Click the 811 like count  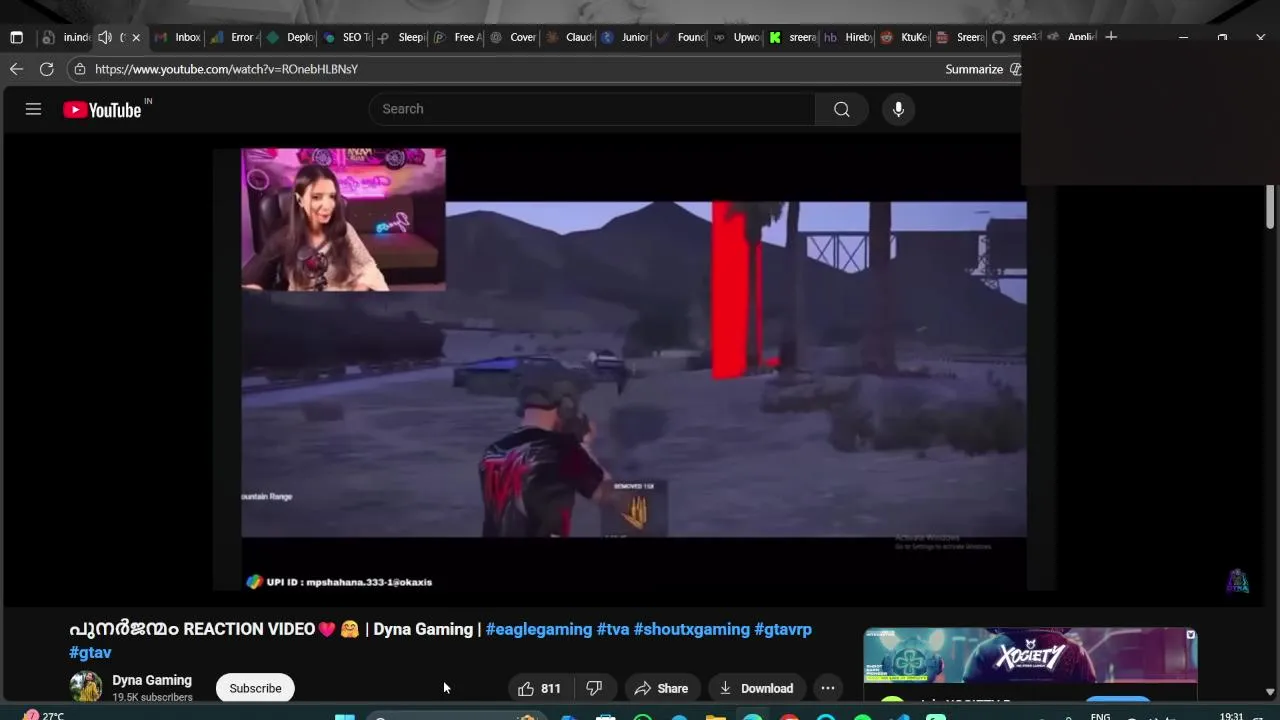pyautogui.click(x=551, y=688)
